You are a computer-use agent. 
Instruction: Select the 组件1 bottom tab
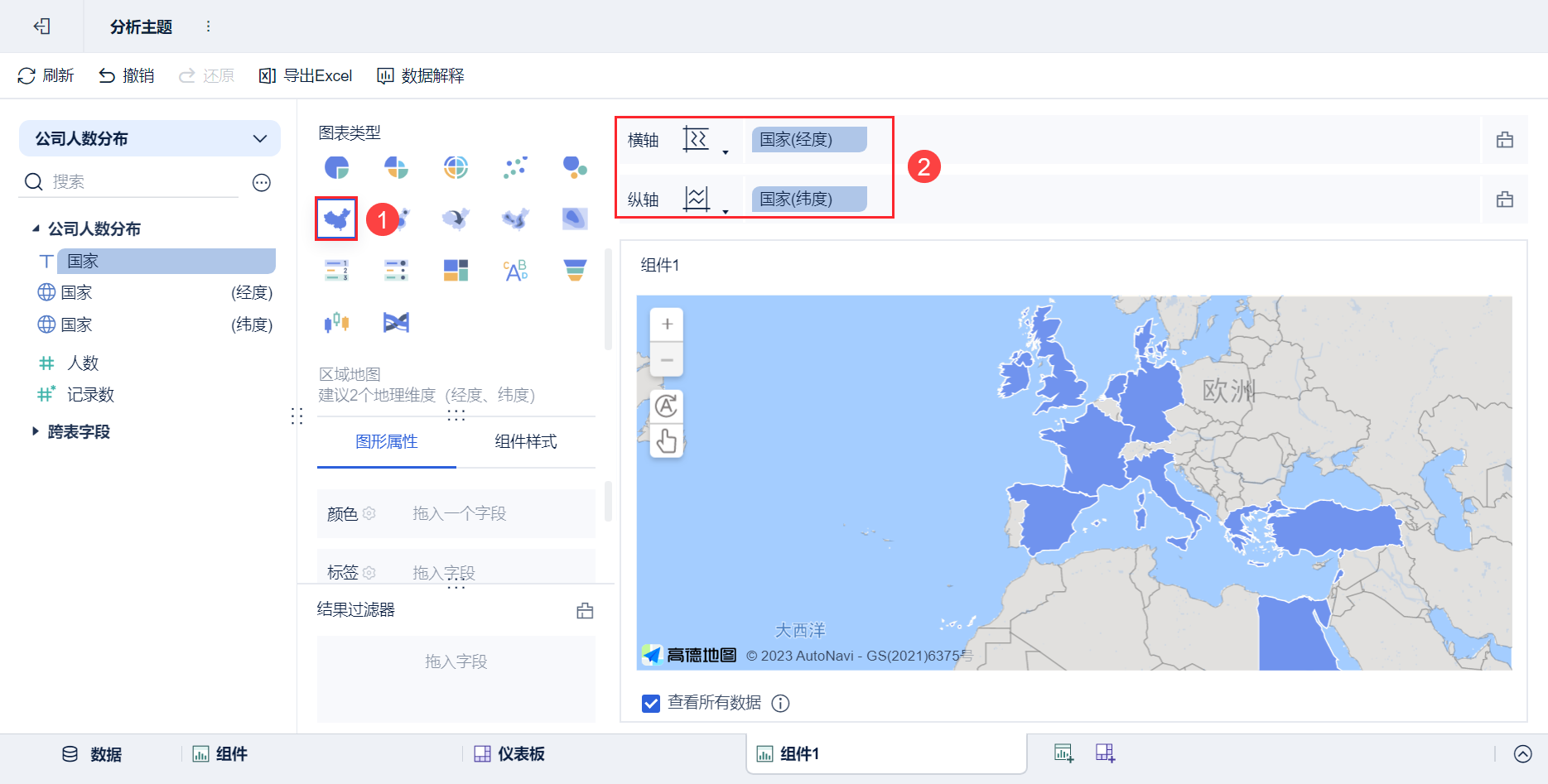coord(886,754)
